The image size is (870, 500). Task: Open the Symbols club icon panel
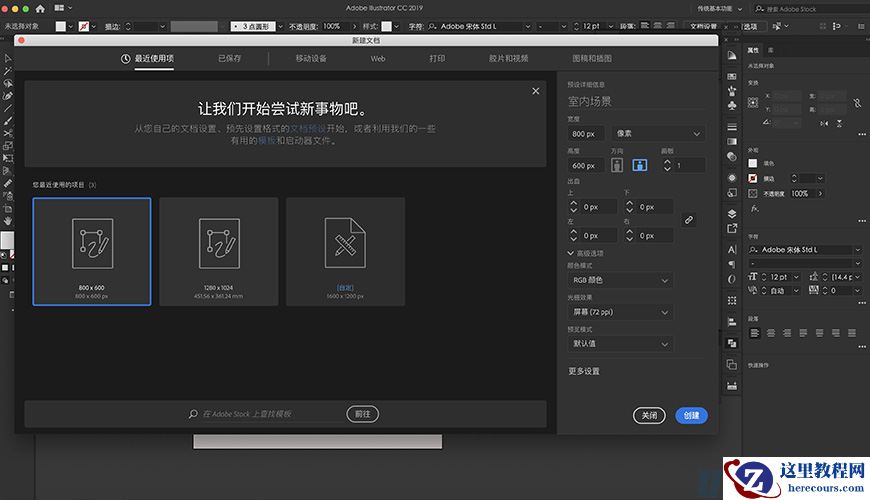pyautogui.click(x=732, y=105)
